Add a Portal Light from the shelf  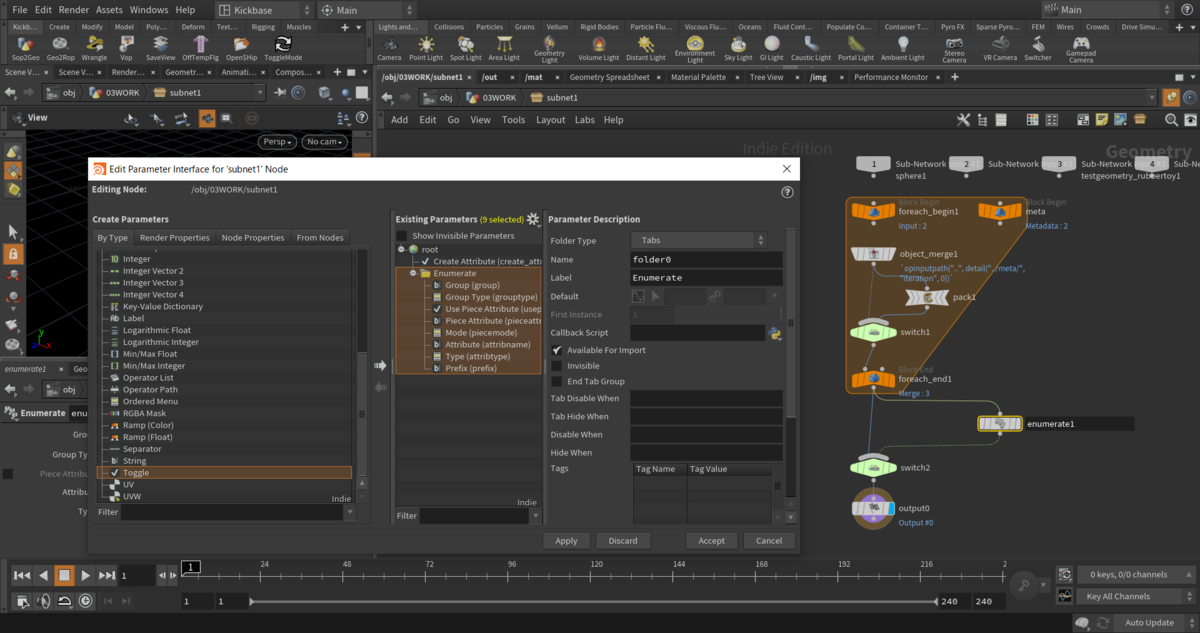[855, 48]
